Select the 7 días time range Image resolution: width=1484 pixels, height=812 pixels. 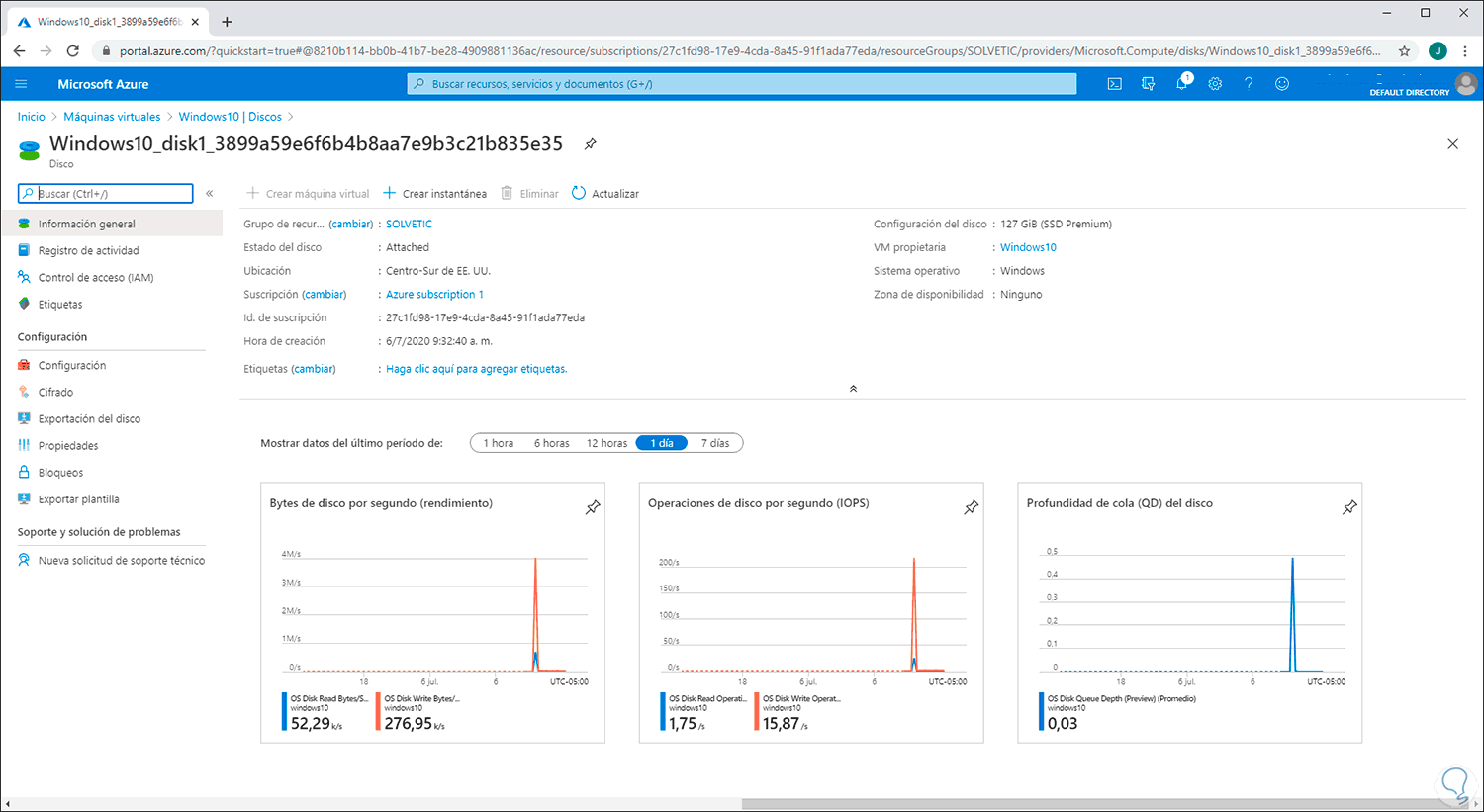[715, 443]
